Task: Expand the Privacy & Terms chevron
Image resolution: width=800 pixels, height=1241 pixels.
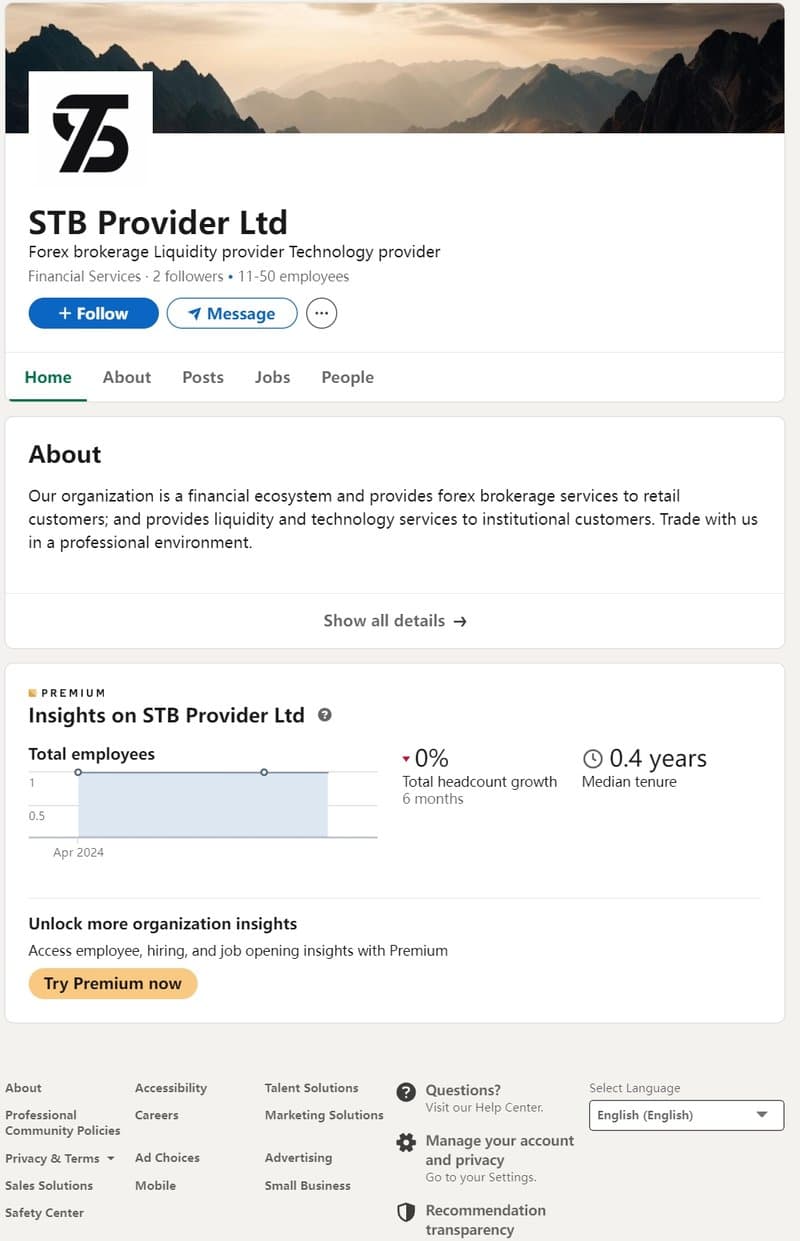Action: pos(110,1158)
